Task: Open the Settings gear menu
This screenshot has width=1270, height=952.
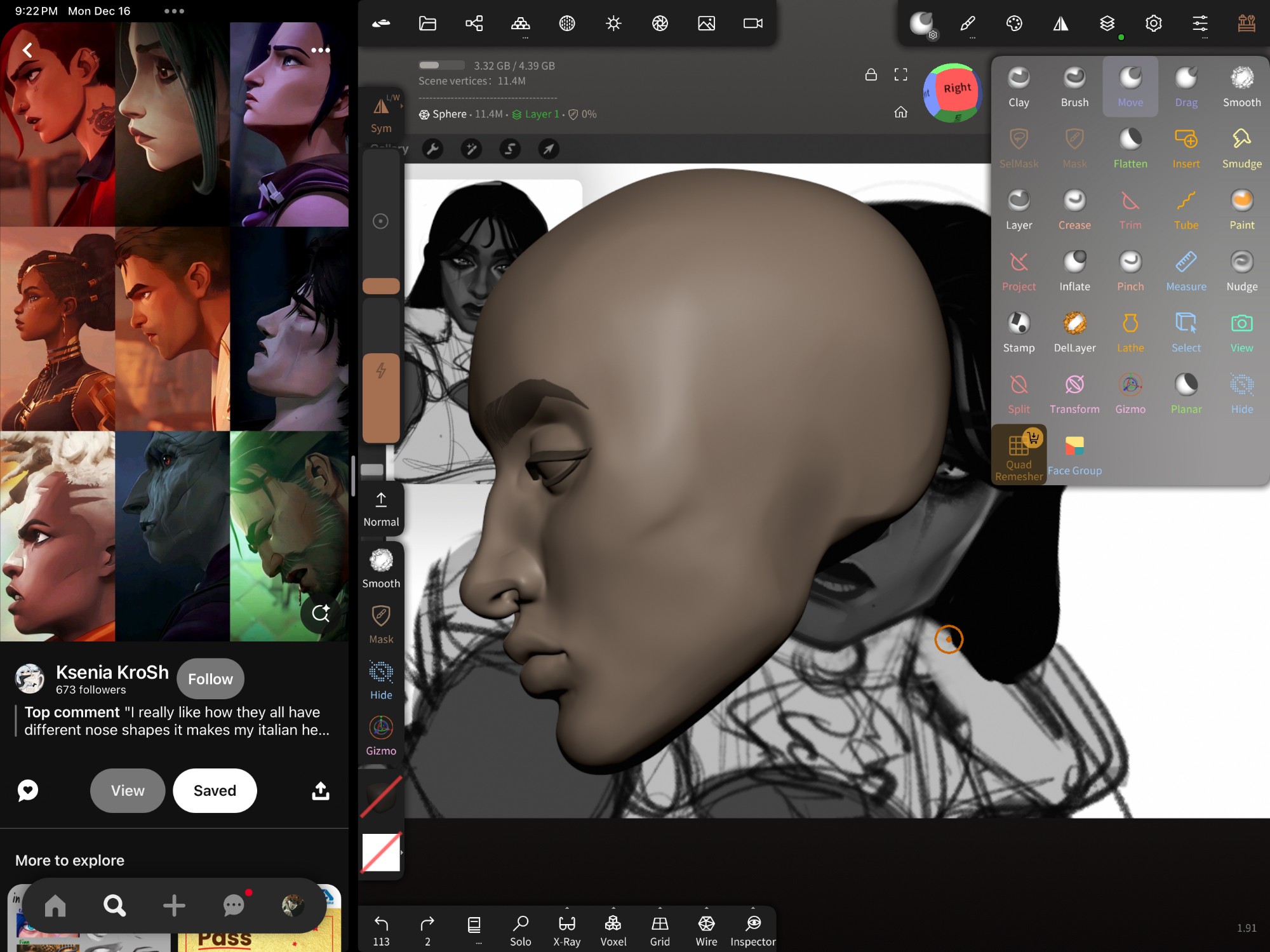Action: [x=1153, y=24]
